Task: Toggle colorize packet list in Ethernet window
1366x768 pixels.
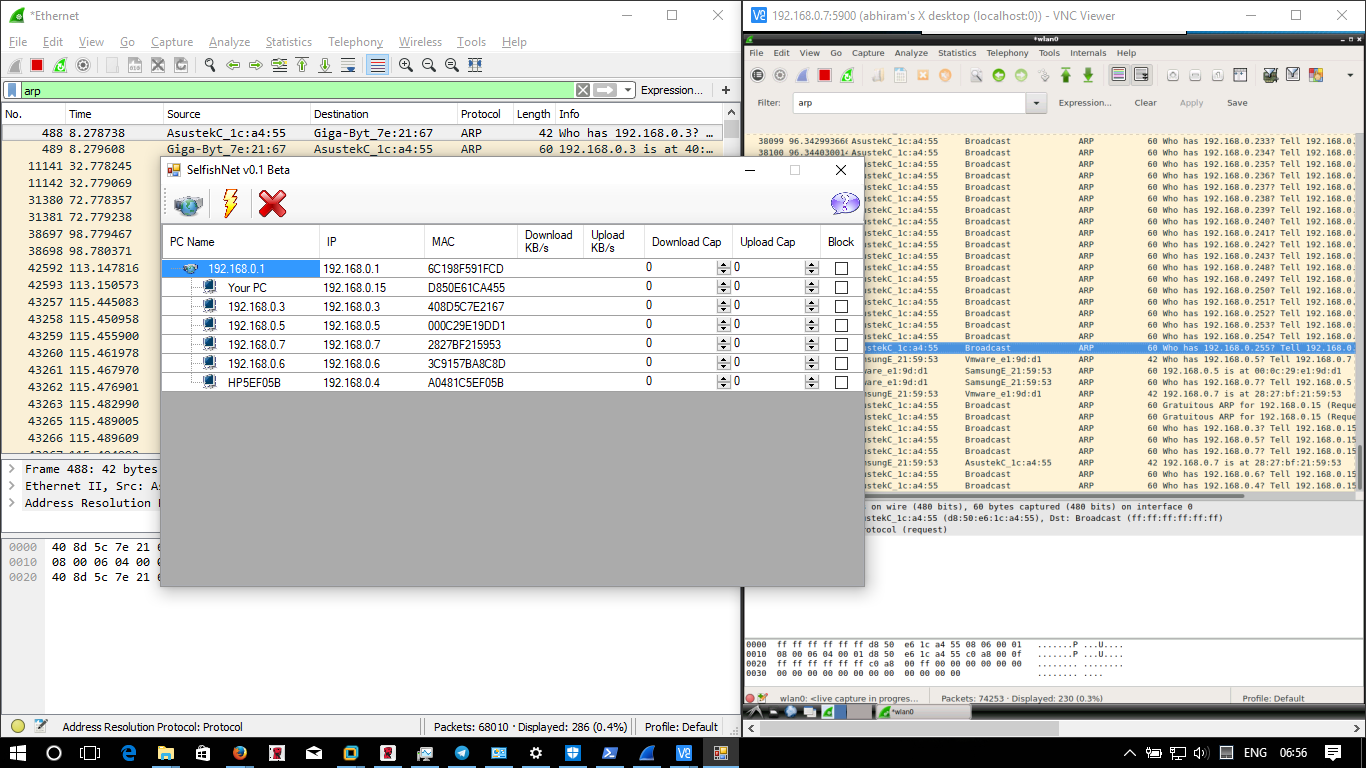Action: coord(377,65)
